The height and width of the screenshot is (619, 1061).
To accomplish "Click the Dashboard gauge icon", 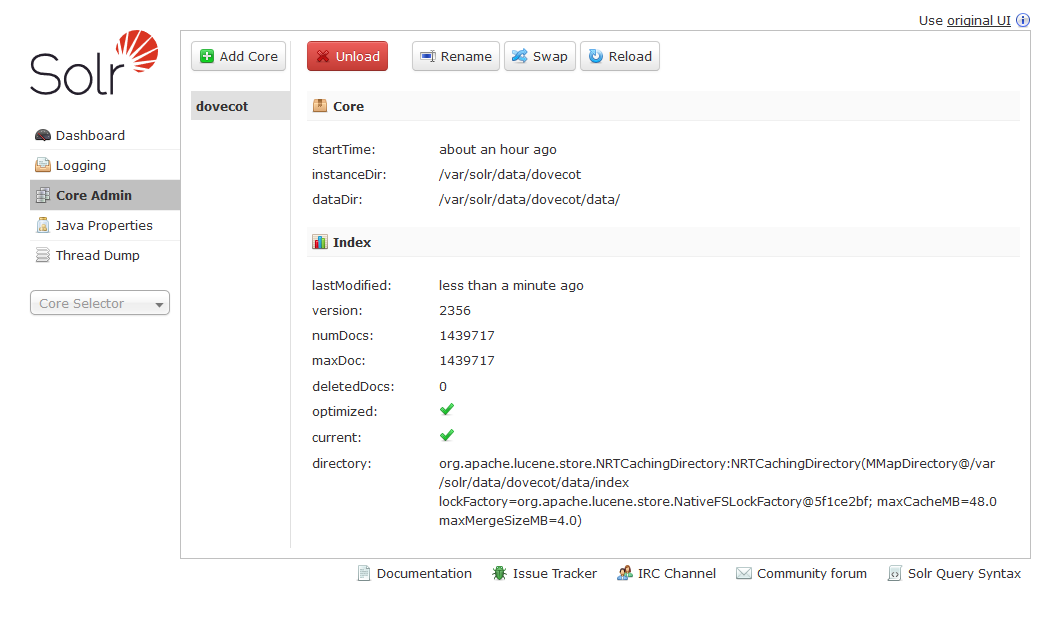I will pos(43,136).
